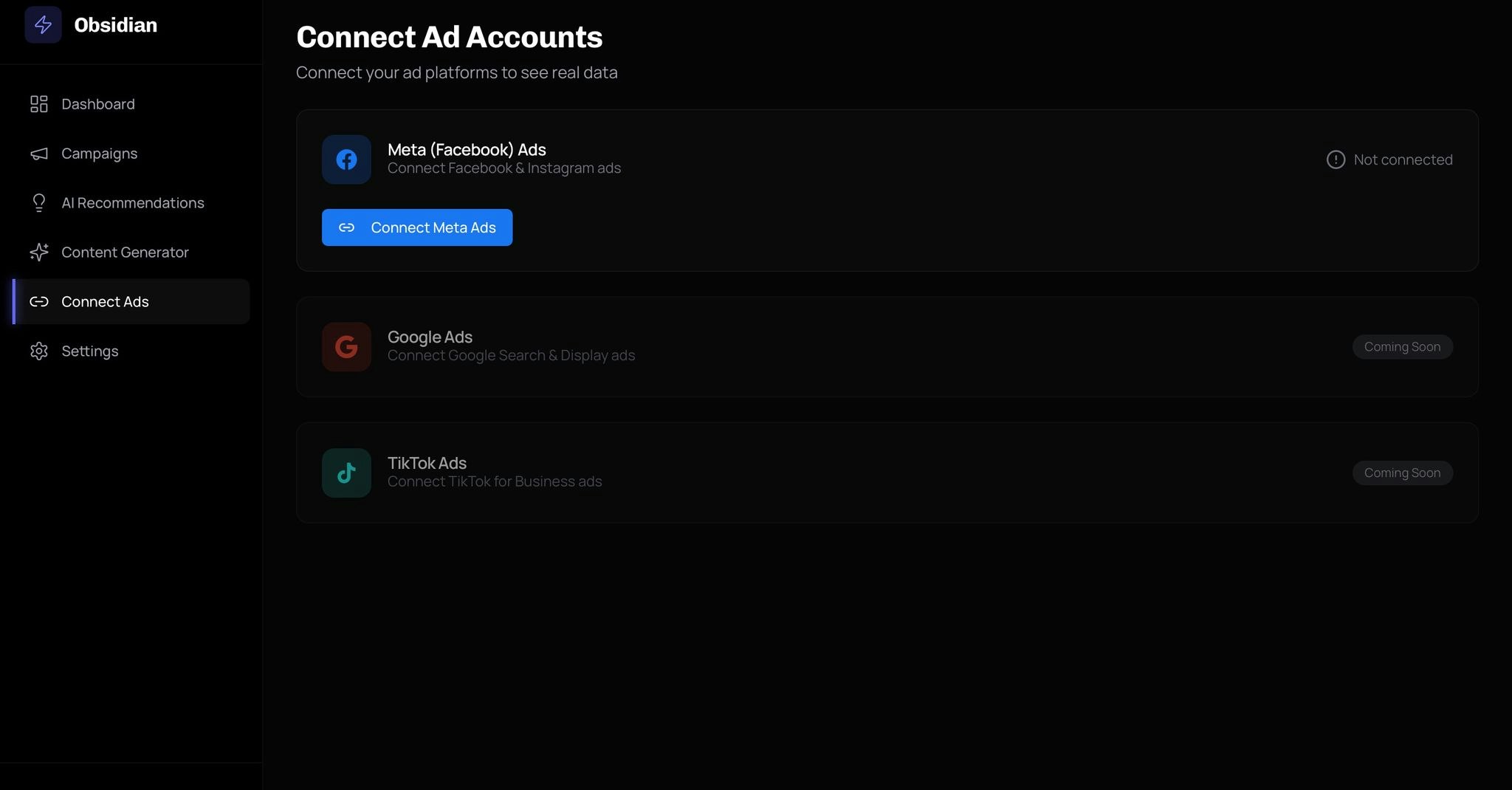Open Settings via the gear icon
The image size is (1512, 790).
(38, 351)
